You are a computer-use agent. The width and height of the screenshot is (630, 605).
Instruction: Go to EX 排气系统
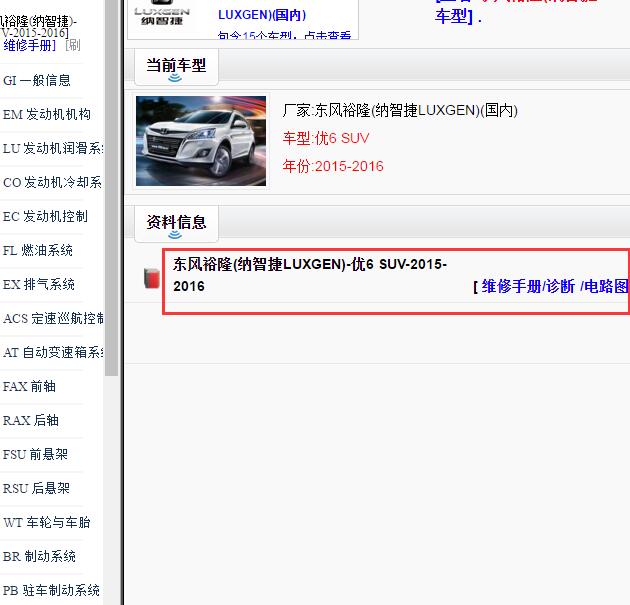(39, 284)
